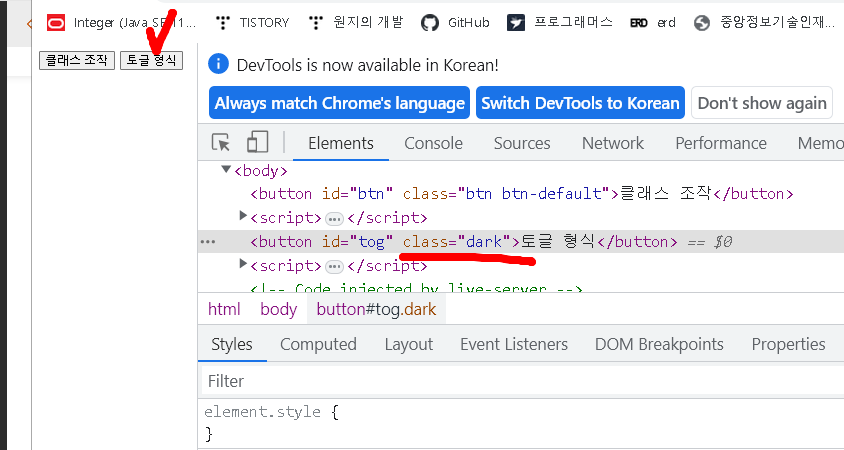The image size is (844, 450).
Task: Open the Event Listeners pane tab
Action: pyautogui.click(x=514, y=344)
